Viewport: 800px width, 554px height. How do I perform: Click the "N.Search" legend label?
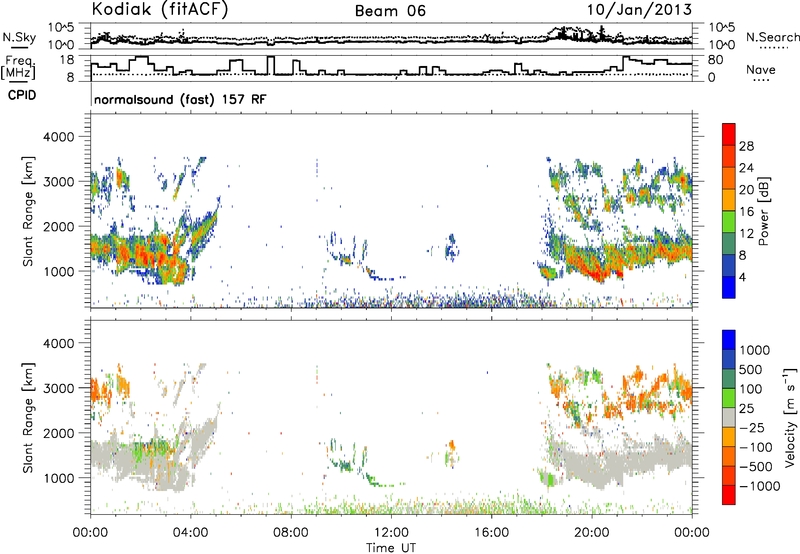(x=772, y=37)
